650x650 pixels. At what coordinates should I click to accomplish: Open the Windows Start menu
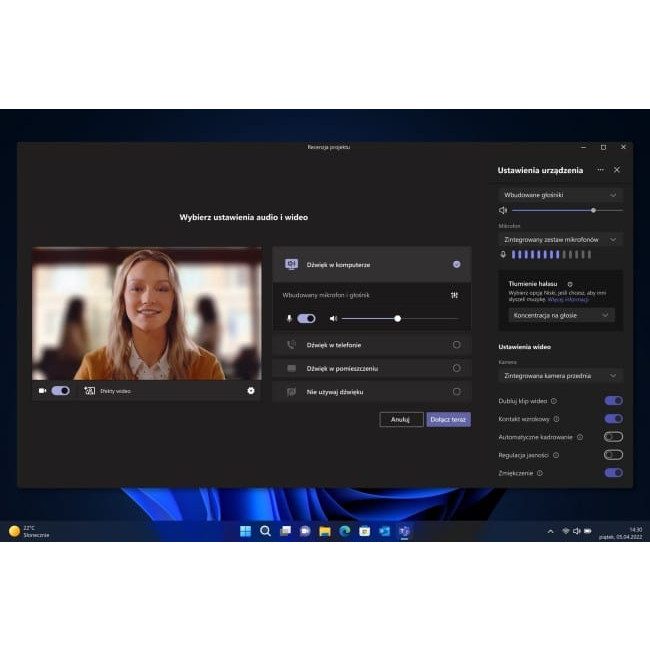click(x=245, y=531)
